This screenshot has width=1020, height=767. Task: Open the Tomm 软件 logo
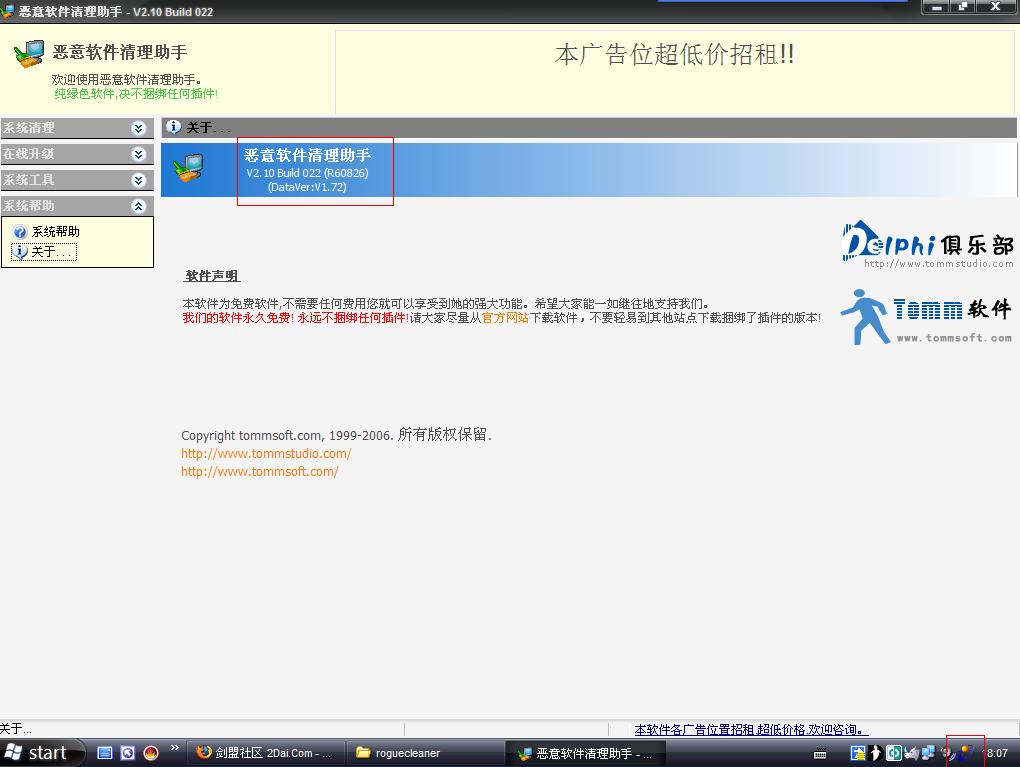(x=926, y=317)
